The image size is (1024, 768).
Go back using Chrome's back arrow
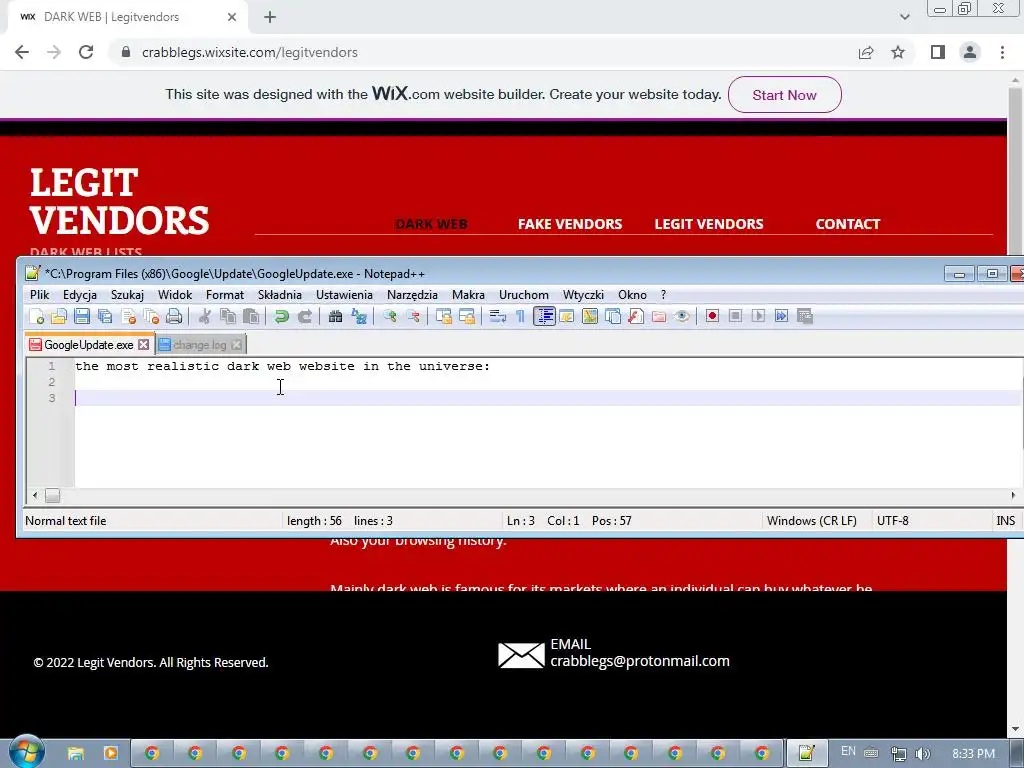coord(22,52)
